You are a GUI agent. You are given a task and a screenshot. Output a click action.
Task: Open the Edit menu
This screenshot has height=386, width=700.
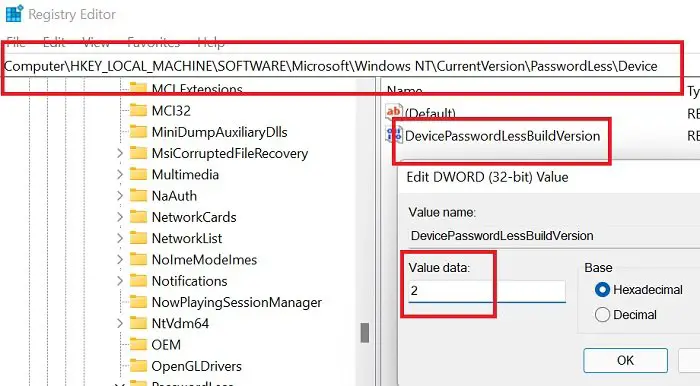click(54, 43)
